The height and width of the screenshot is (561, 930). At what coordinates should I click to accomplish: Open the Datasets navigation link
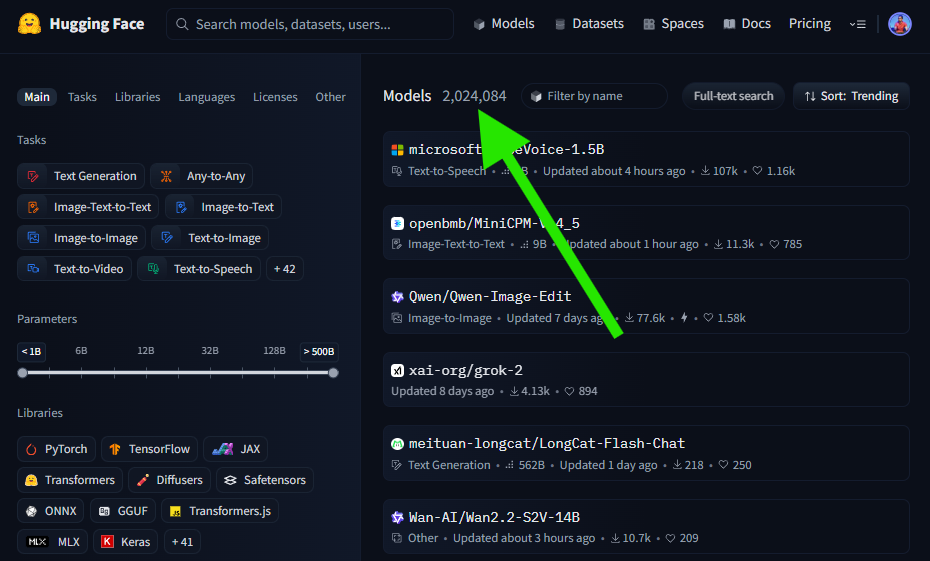coord(589,24)
